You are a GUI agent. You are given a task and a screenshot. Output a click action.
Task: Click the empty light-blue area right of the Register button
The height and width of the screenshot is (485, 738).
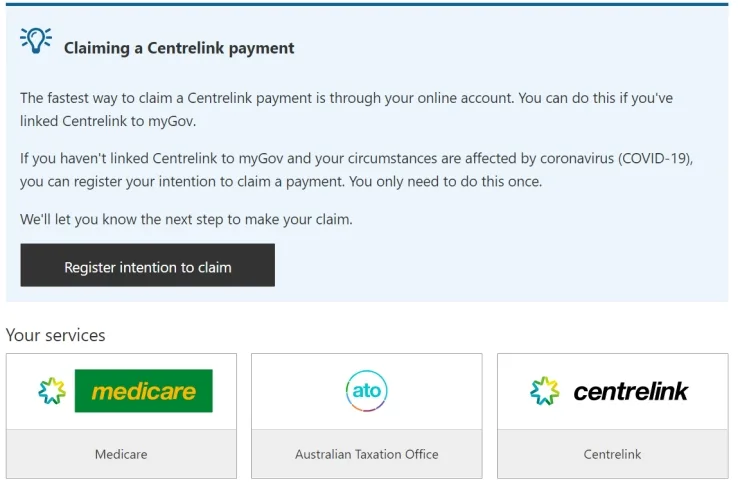point(500,266)
